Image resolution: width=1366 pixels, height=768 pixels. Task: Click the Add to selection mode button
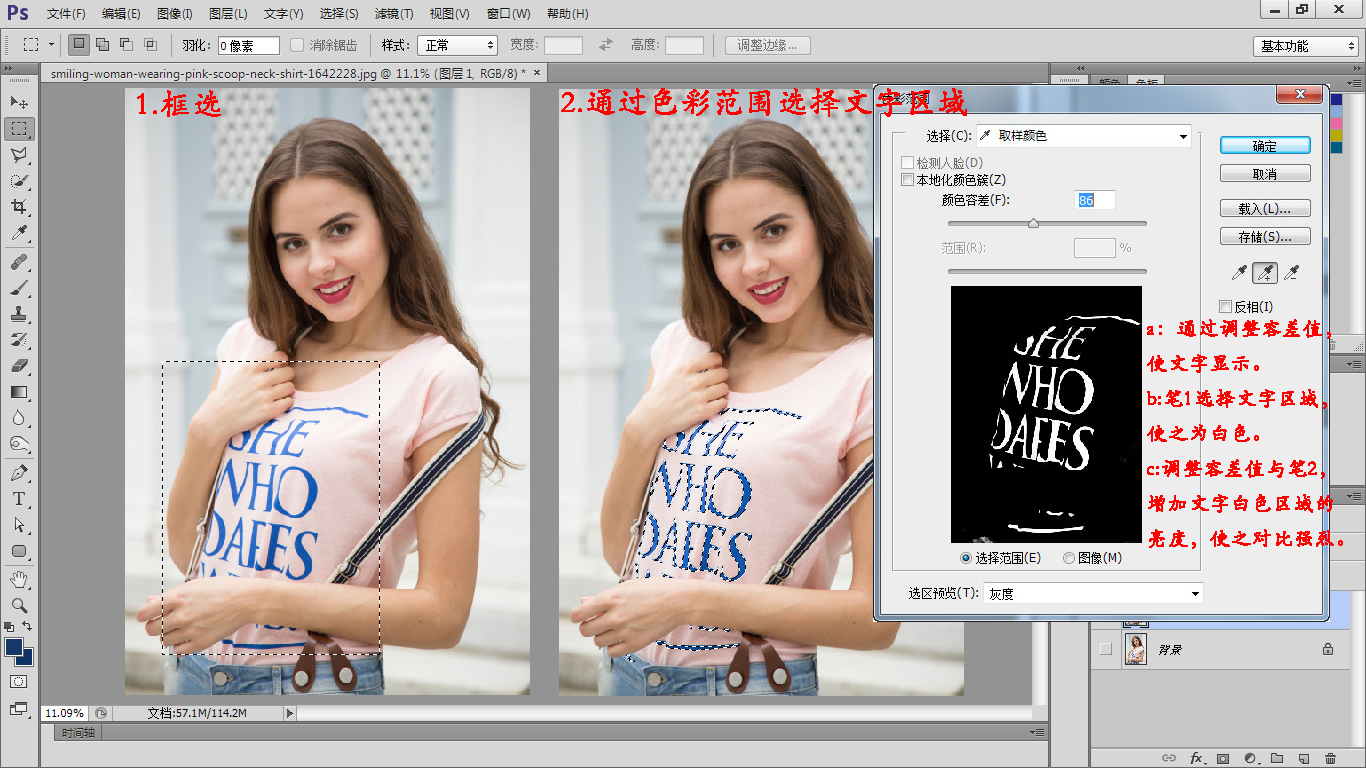point(102,45)
